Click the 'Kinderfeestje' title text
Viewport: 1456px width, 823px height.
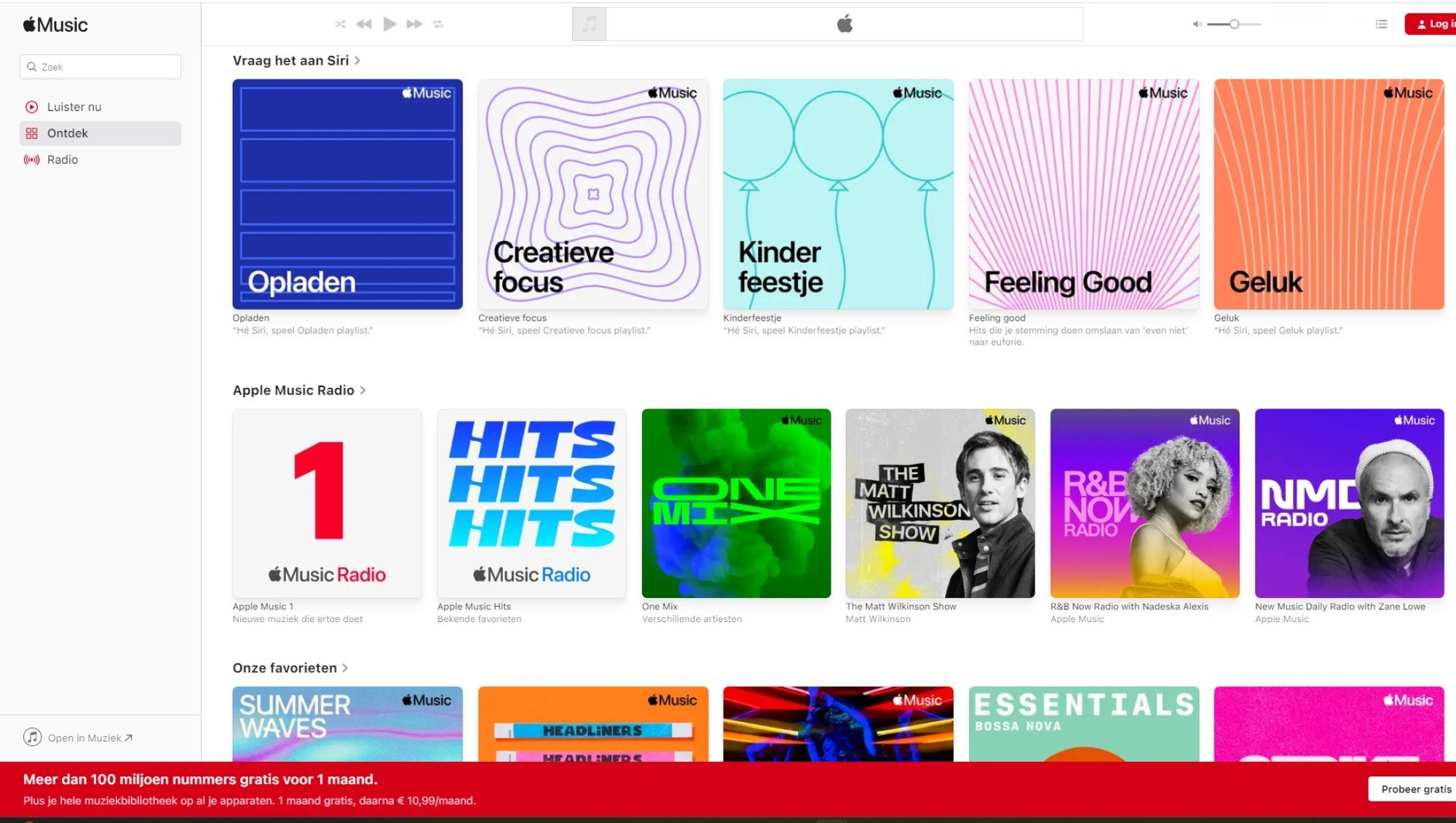coord(752,318)
